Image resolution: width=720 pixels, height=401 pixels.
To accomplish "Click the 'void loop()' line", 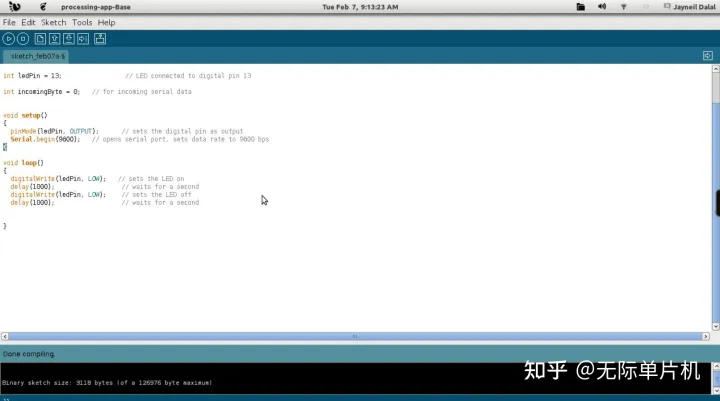I will (23, 163).
